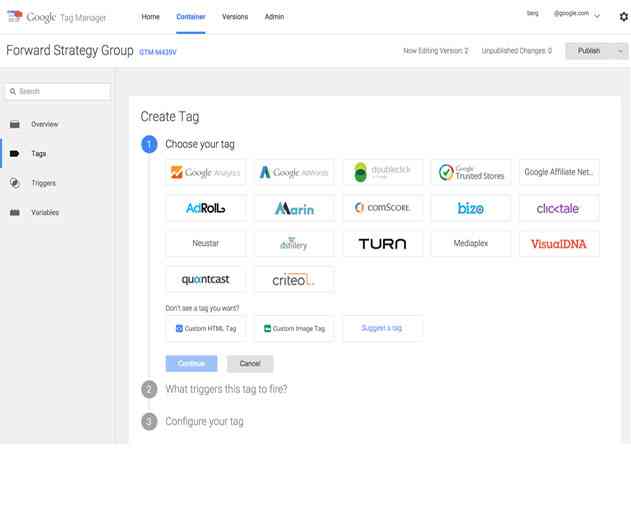The image size is (631, 522).
Task: Select the Google Affiliate Network tile
Action: [x=559, y=172]
